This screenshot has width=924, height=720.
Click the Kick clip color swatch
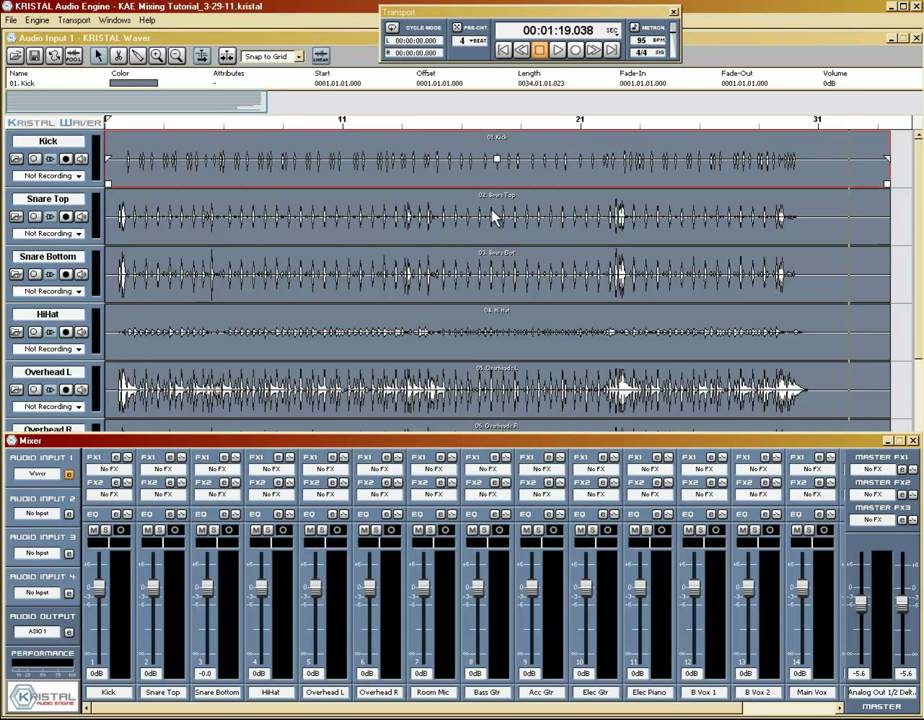pos(134,83)
